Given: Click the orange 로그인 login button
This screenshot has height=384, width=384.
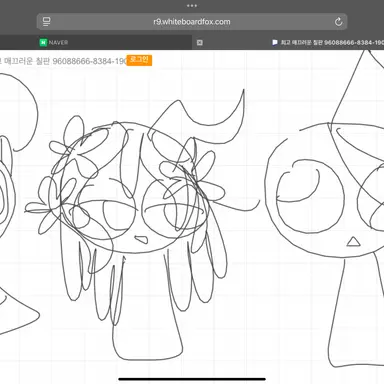Looking at the screenshot, I should click(139, 60).
